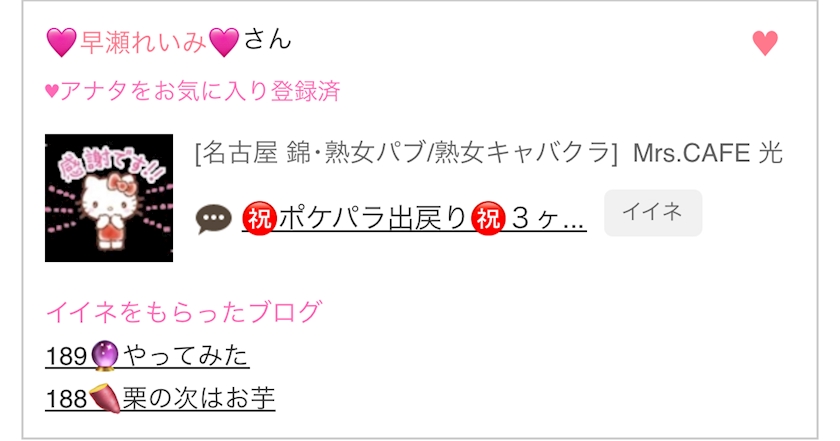
Task: Open blog post 189 やってみた
Action: pyautogui.click(x=147, y=356)
